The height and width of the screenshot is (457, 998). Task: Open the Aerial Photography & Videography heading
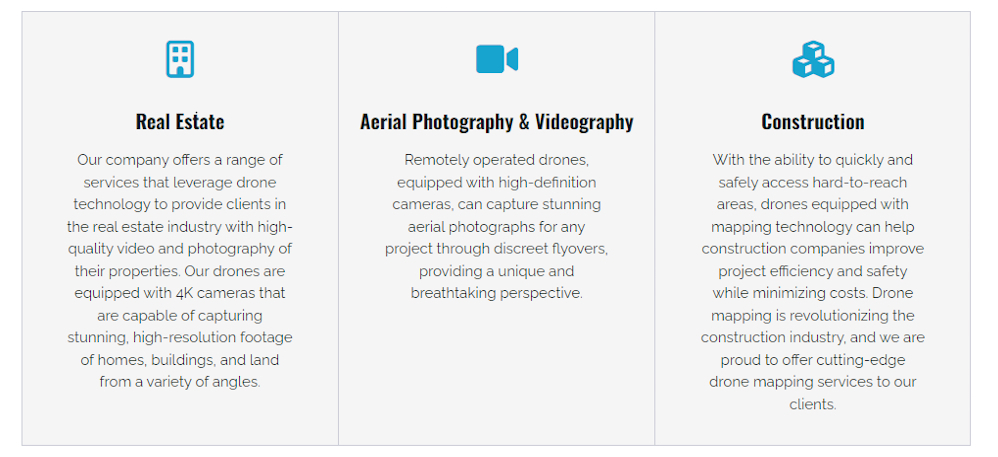click(x=496, y=122)
